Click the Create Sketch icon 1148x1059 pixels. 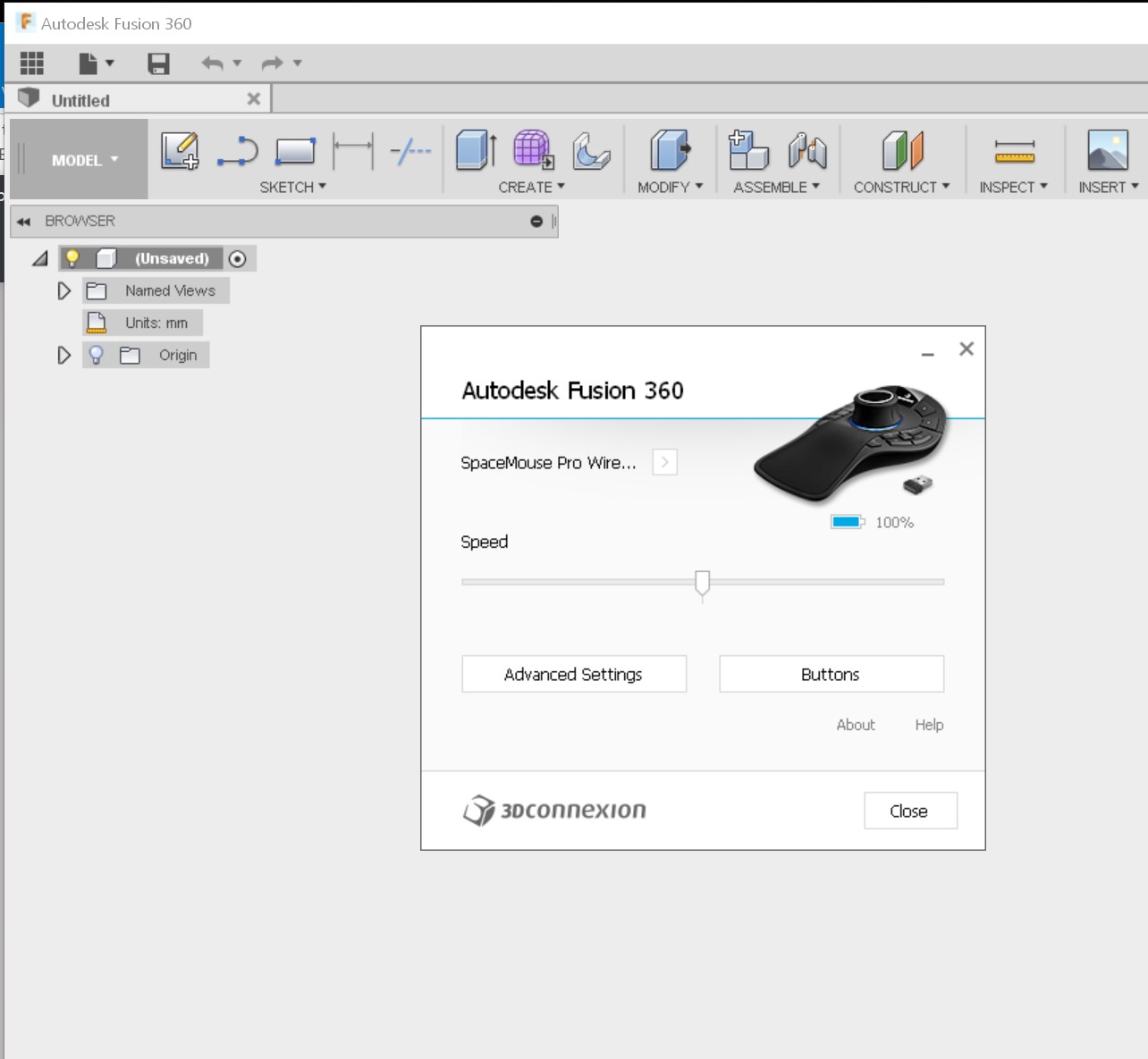[180, 150]
